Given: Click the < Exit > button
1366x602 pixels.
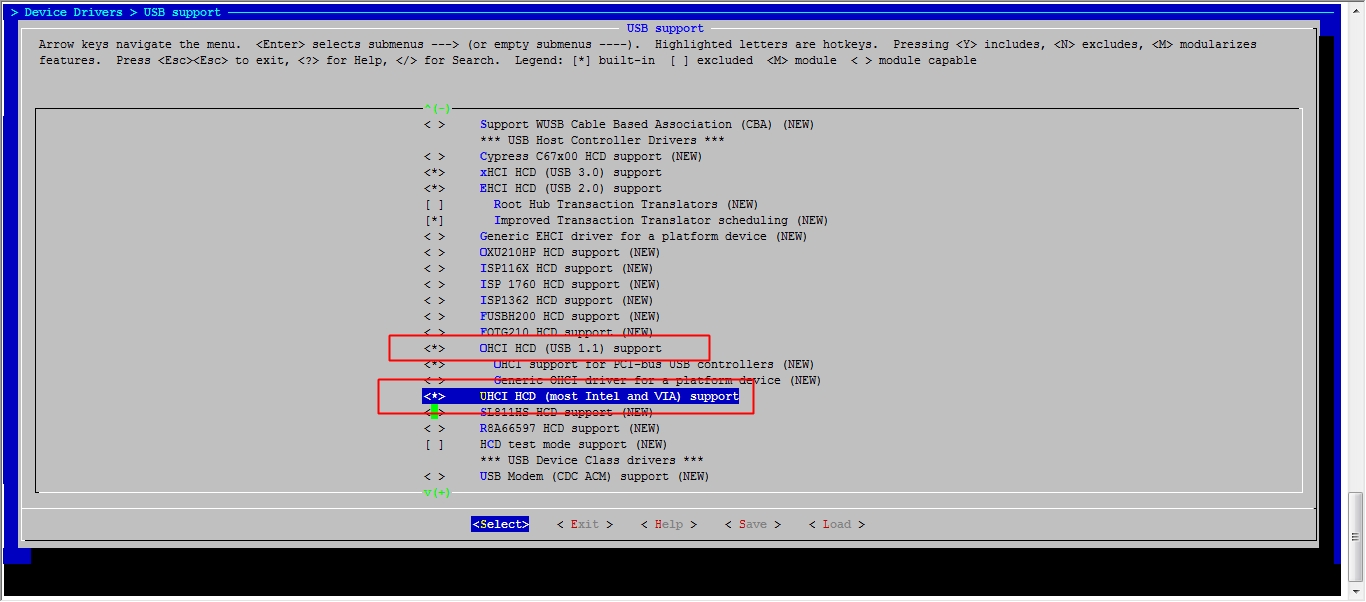Looking at the screenshot, I should click(x=585, y=524).
